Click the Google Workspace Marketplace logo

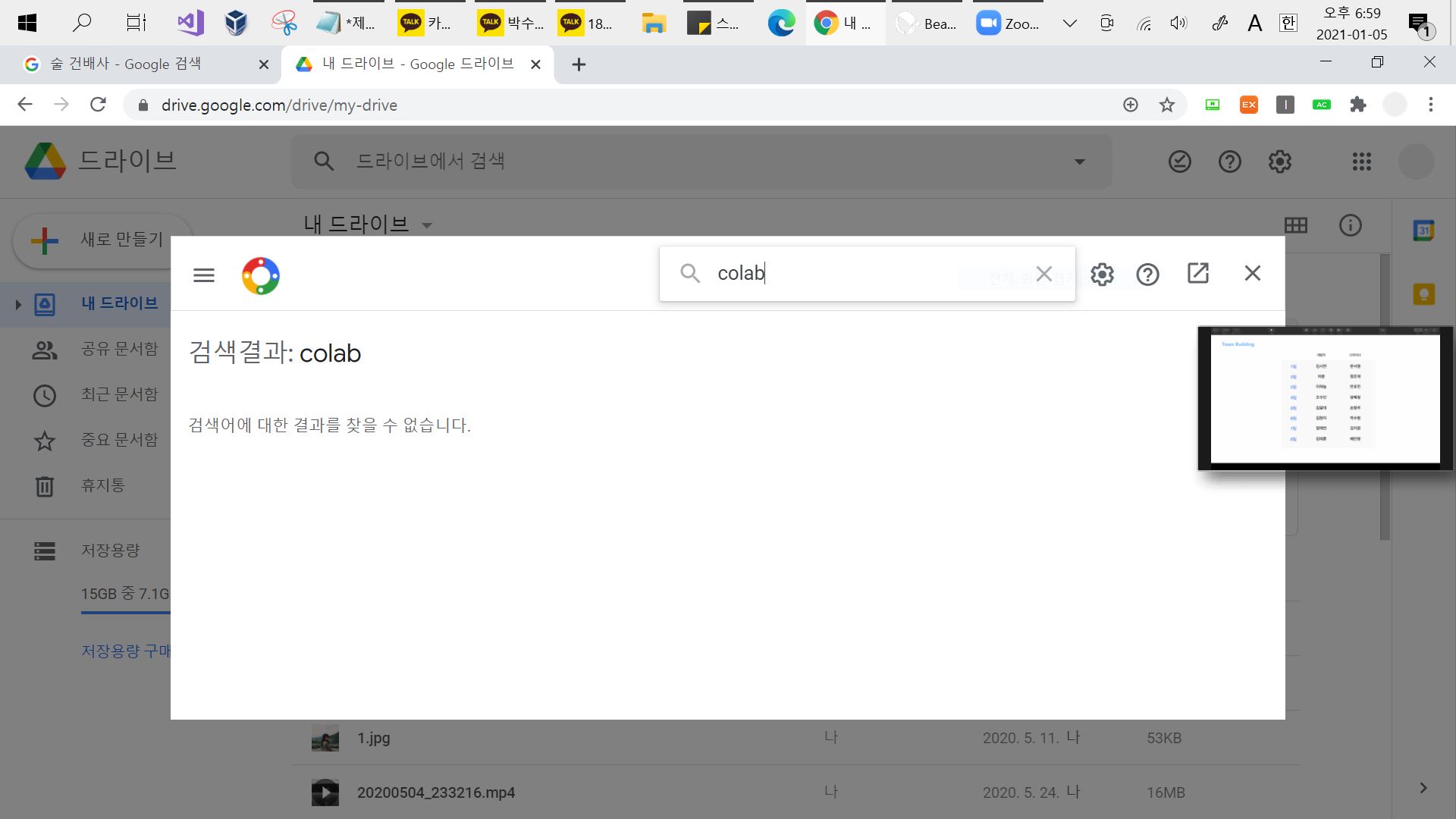[261, 276]
